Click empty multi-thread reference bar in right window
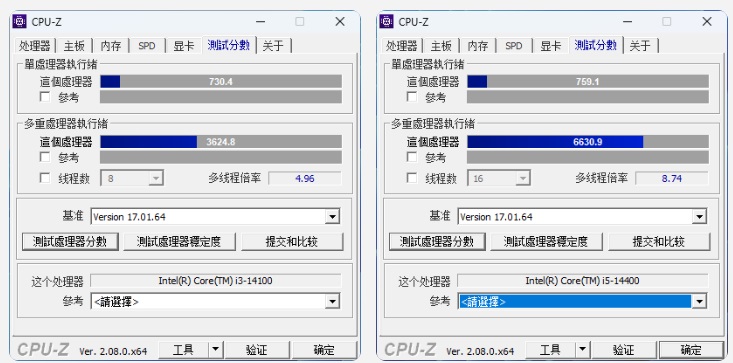Screen dimensions: 733x363 click(x=588, y=157)
